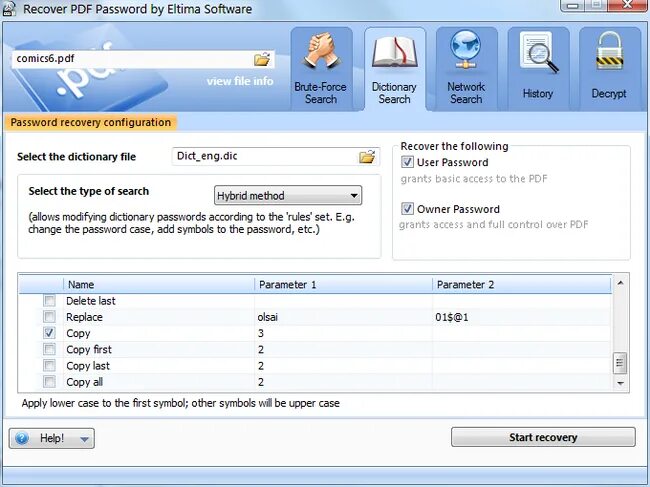Screen dimensions: 650x487
Task: Select the Copy first parameter '2' cell
Action: pyautogui.click(x=261, y=349)
